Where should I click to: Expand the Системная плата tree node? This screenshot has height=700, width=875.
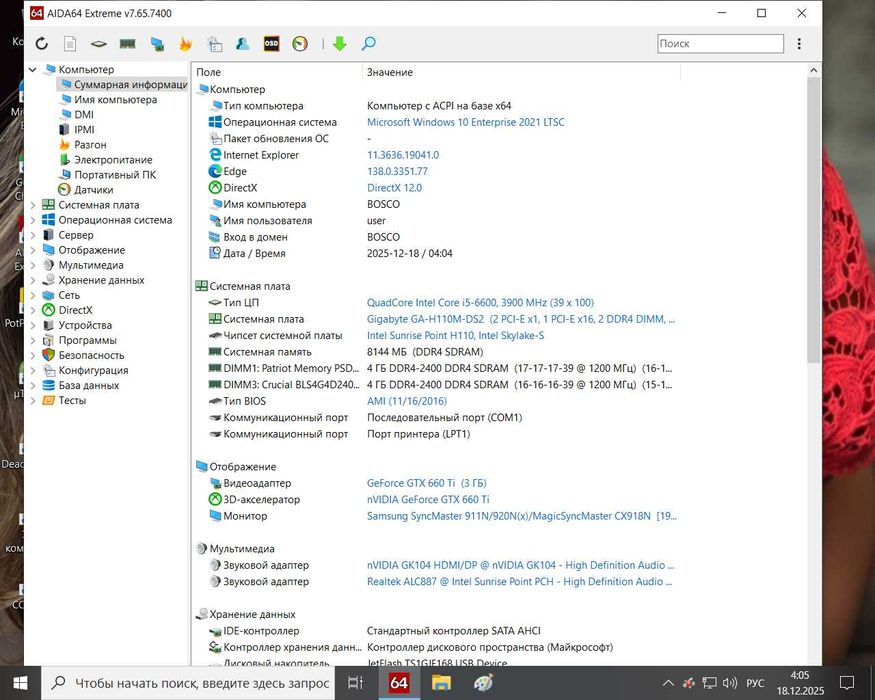33,205
